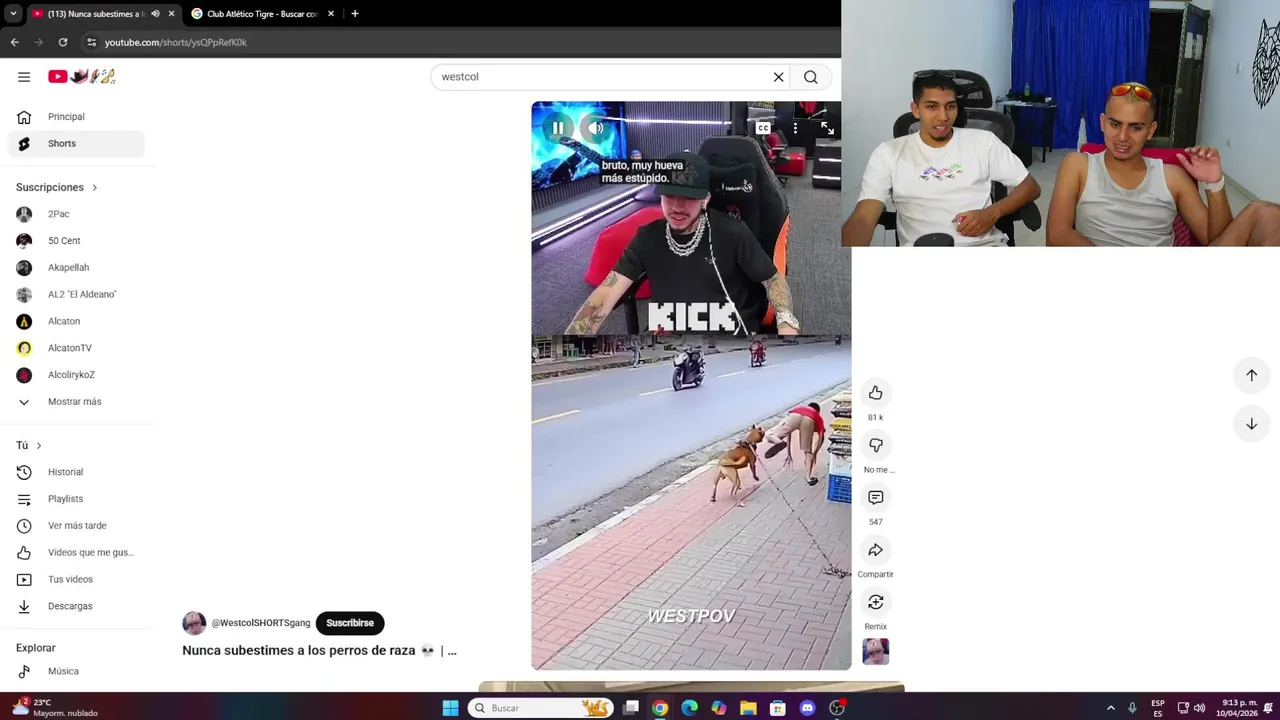Image resolution: width=1280 pixels, height=720 pixels.
Task: Click Suscribirse button
Action: pos(349,623)
